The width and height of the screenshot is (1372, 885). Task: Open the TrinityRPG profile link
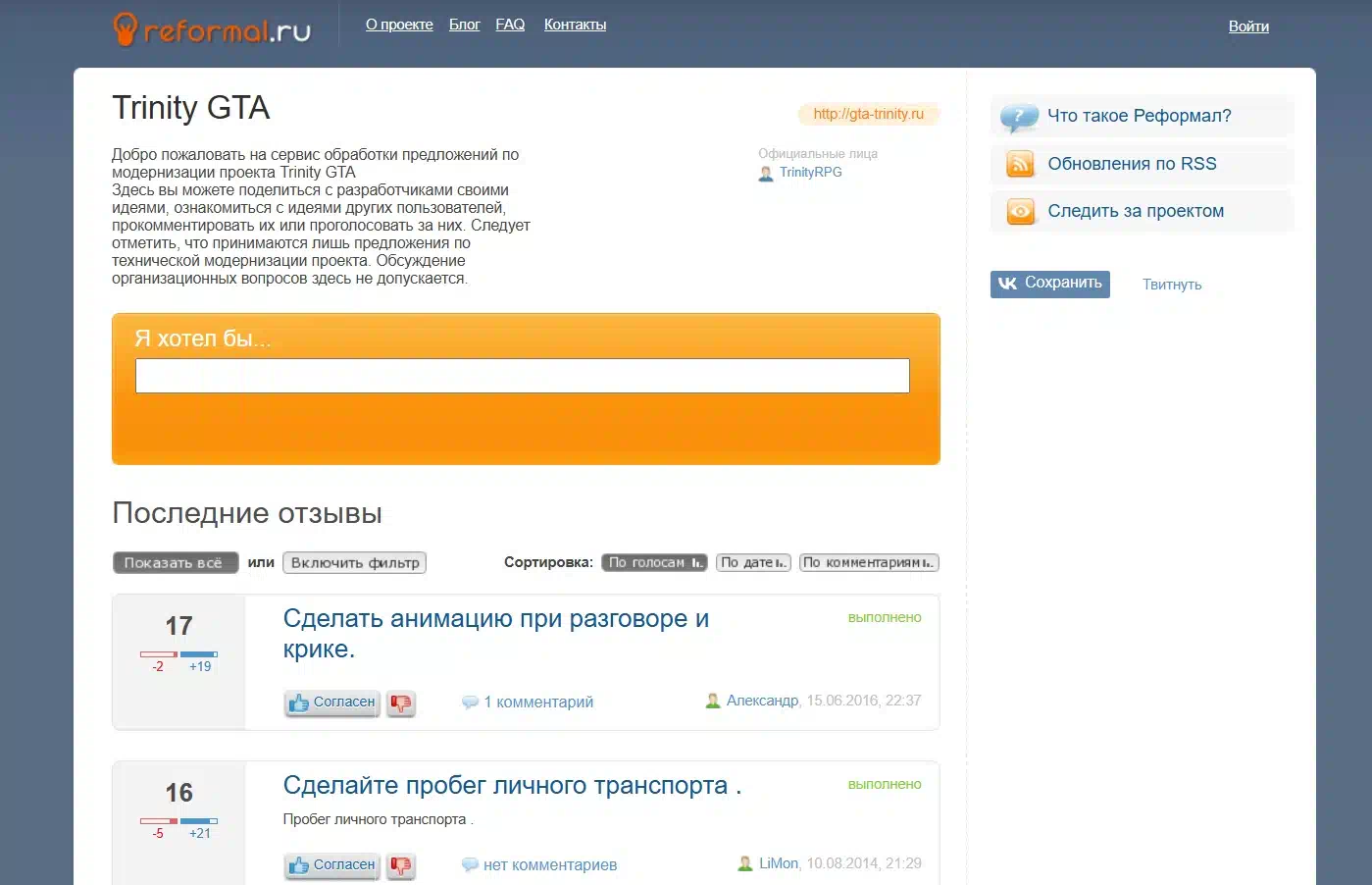tap(810, 173)
